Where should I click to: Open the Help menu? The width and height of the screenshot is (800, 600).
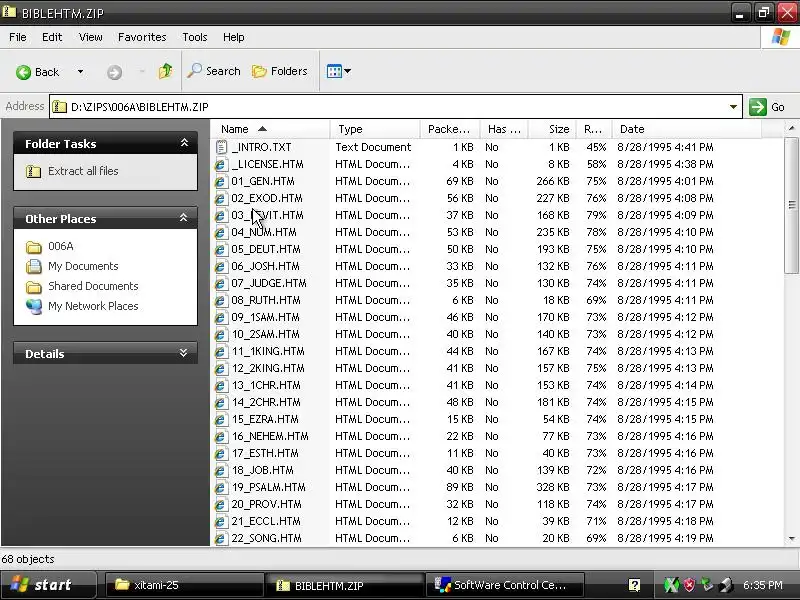[233, 37]
